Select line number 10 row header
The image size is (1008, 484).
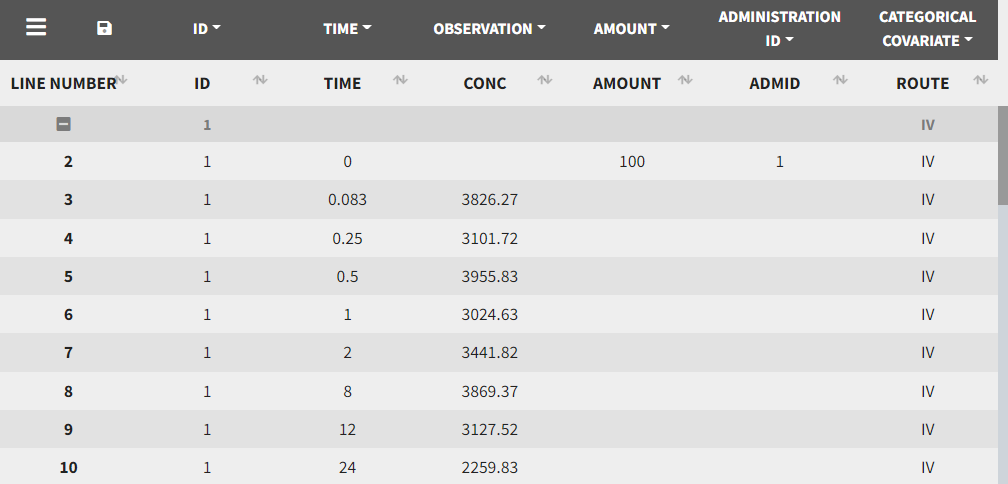point(68,467)
